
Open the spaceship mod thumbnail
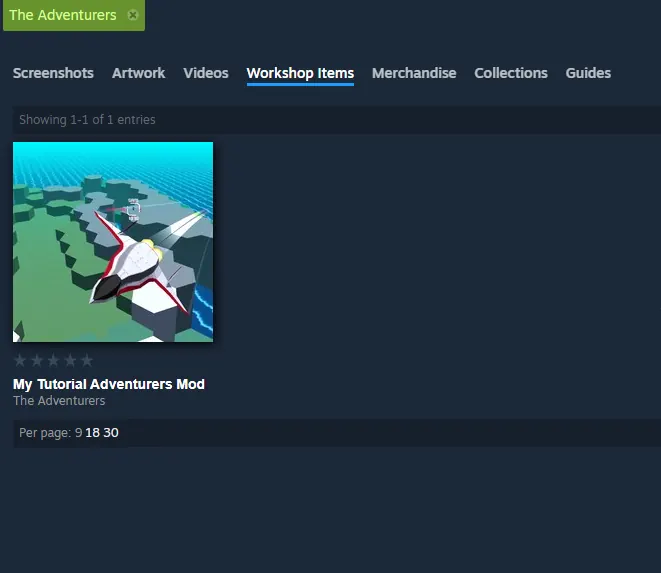(113, 242)
